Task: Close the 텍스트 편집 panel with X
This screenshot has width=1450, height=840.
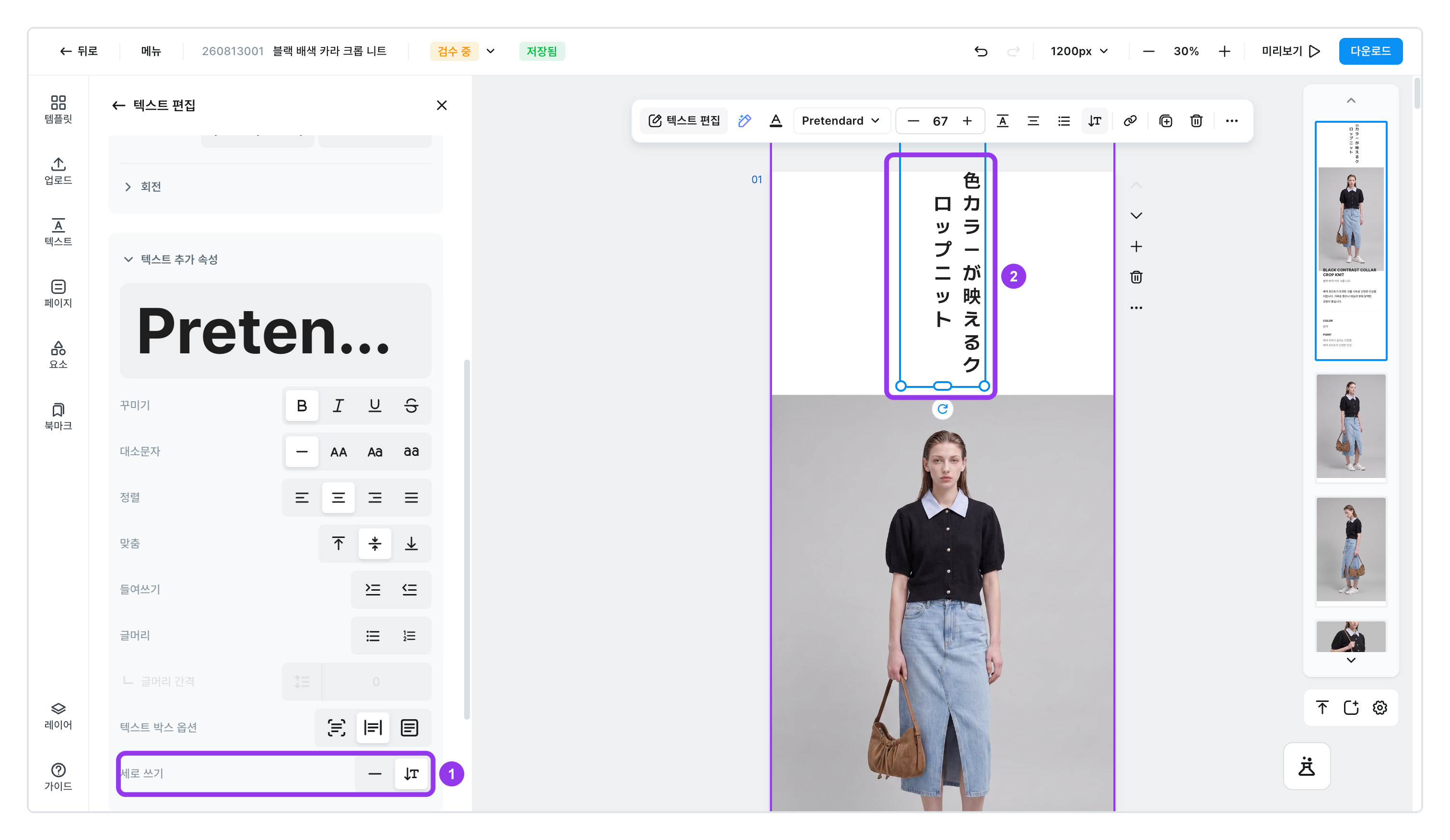Action: [x=441, y=105]
